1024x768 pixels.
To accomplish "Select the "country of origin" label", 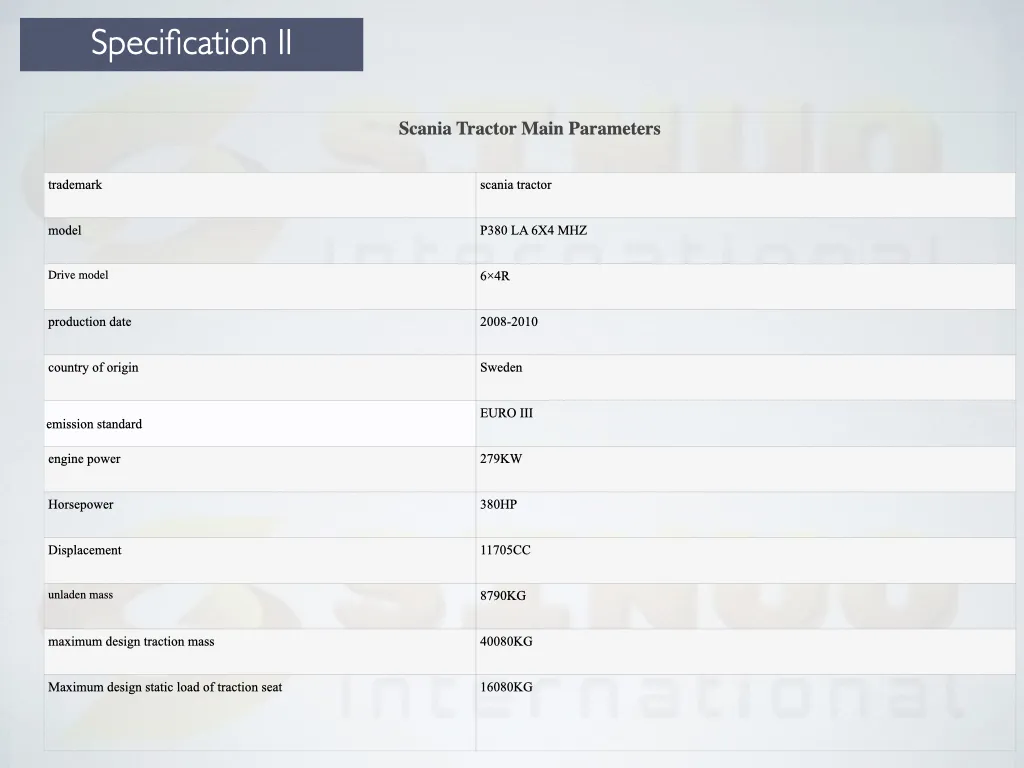I will (x=93, y=368).
